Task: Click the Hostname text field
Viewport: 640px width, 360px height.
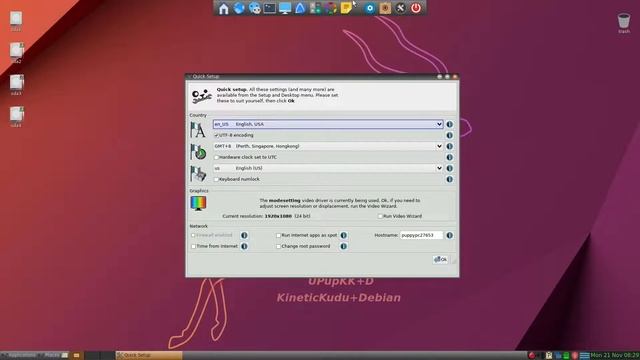Action: (421, 235)
